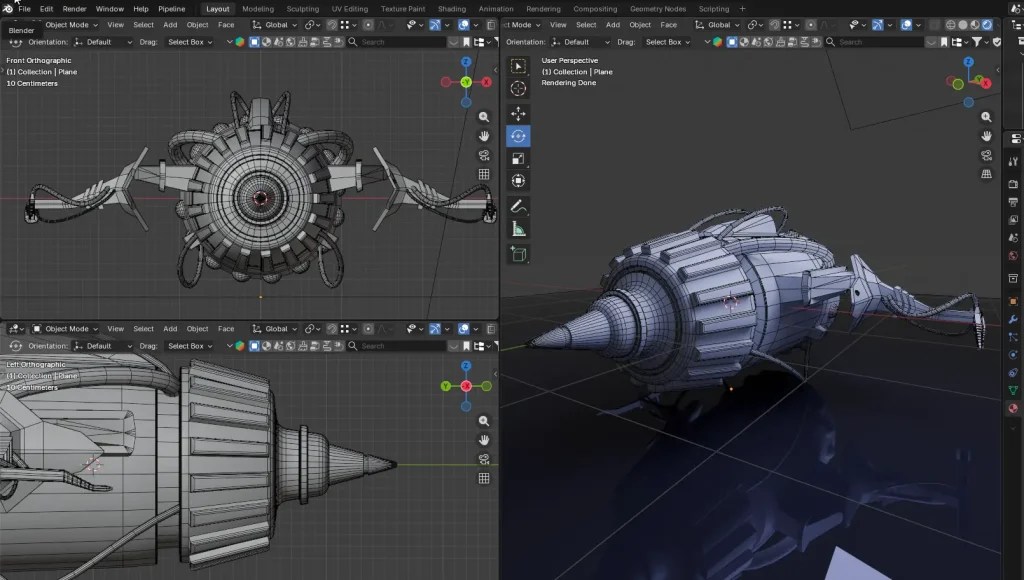This screenshot has width=1024, height=580.
Task: Click pan hand icon in User Perspective viewport
Action: 986,136
